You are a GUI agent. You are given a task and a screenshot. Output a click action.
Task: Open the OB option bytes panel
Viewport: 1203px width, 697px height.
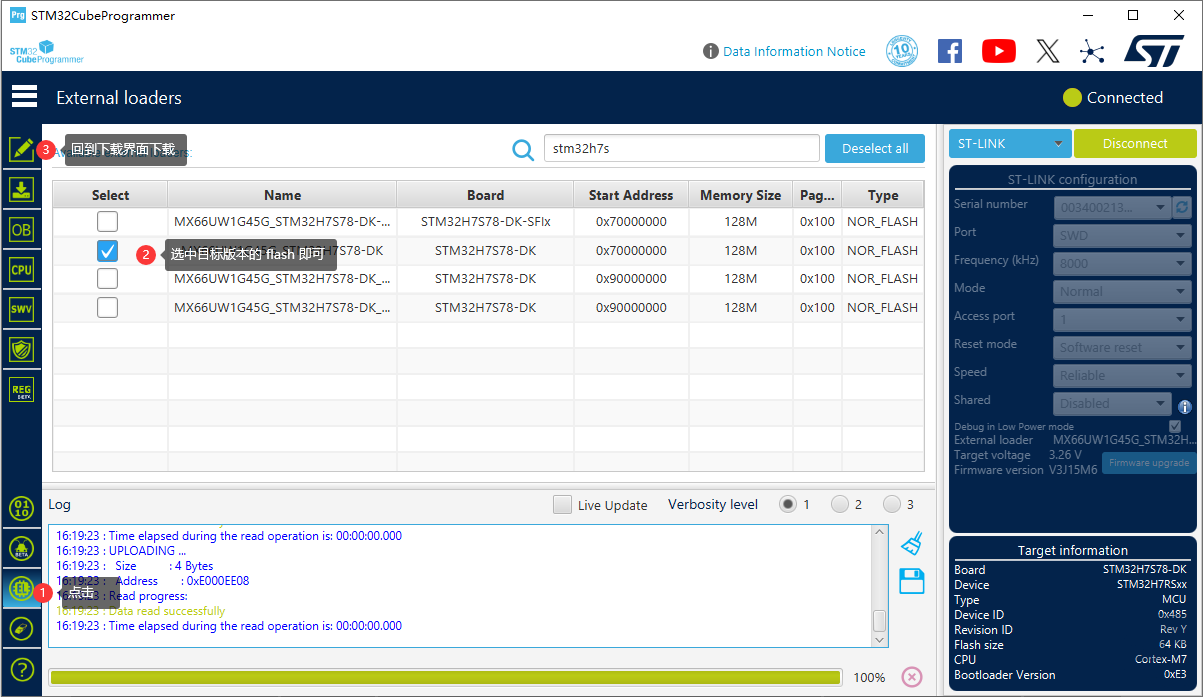click(x=21, y=229)
